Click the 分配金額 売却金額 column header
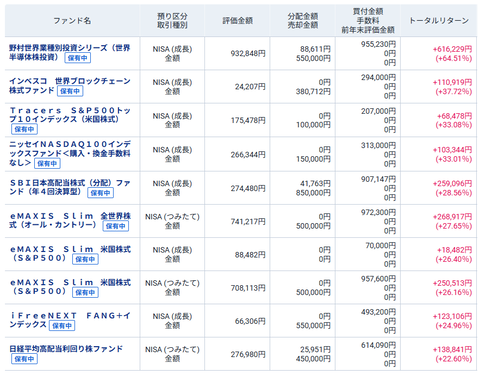Screen dimensions: 480x375 (x=303, y=21)
